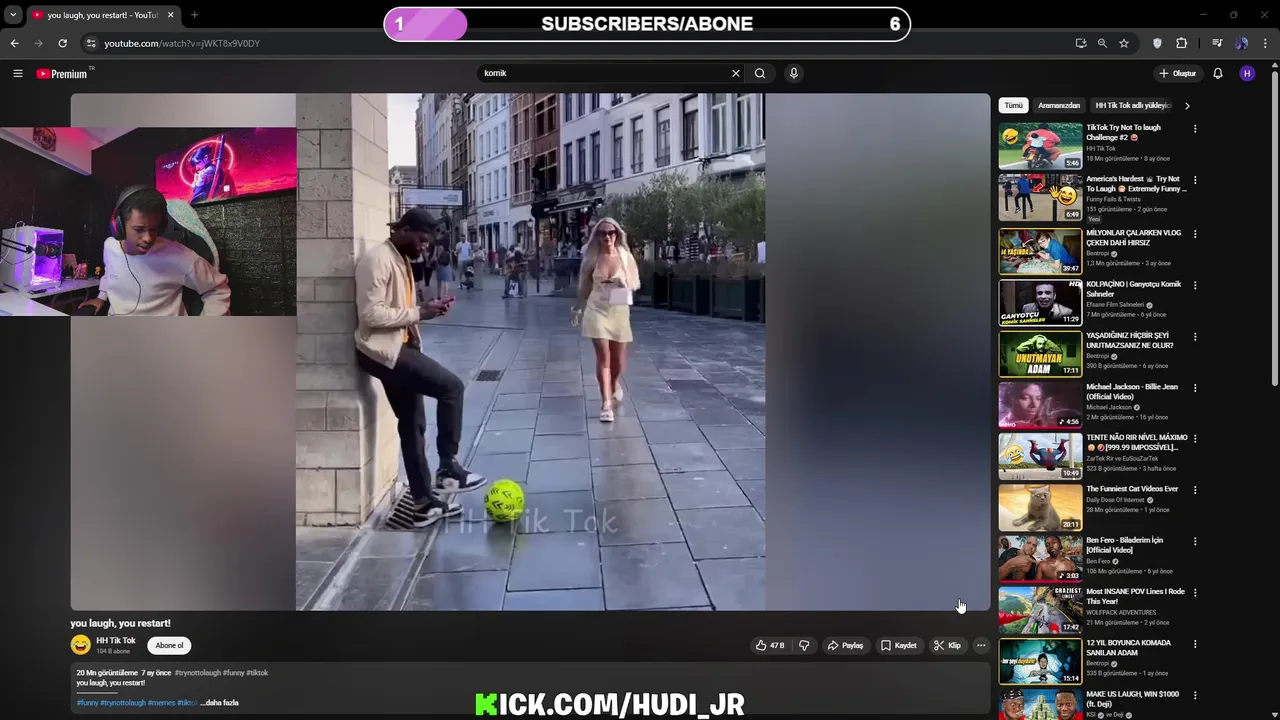Click the search field containing 'komik'
Screen dimensions: 1280x720
tap(605, 73)
